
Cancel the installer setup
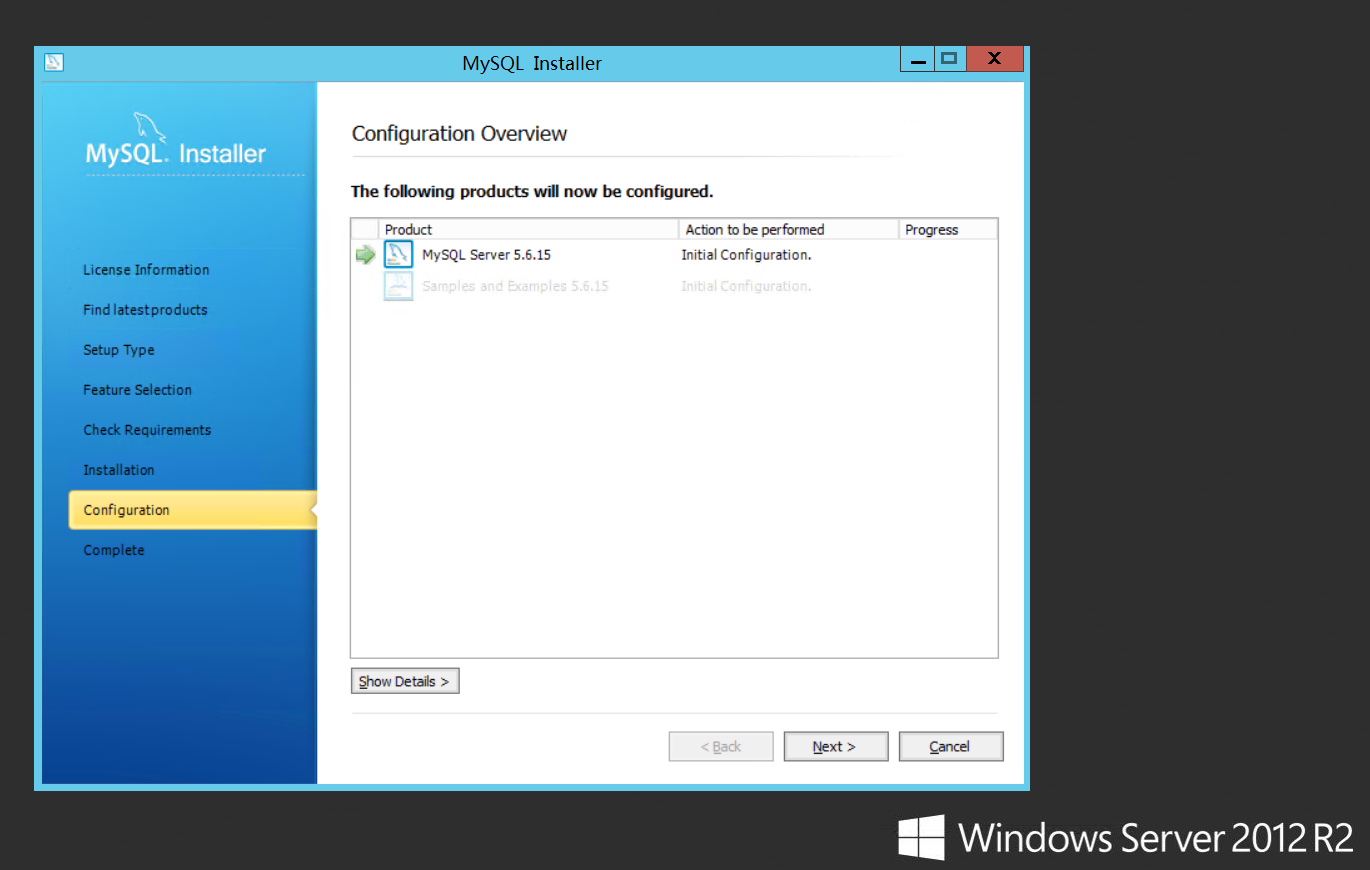(951, 747)
